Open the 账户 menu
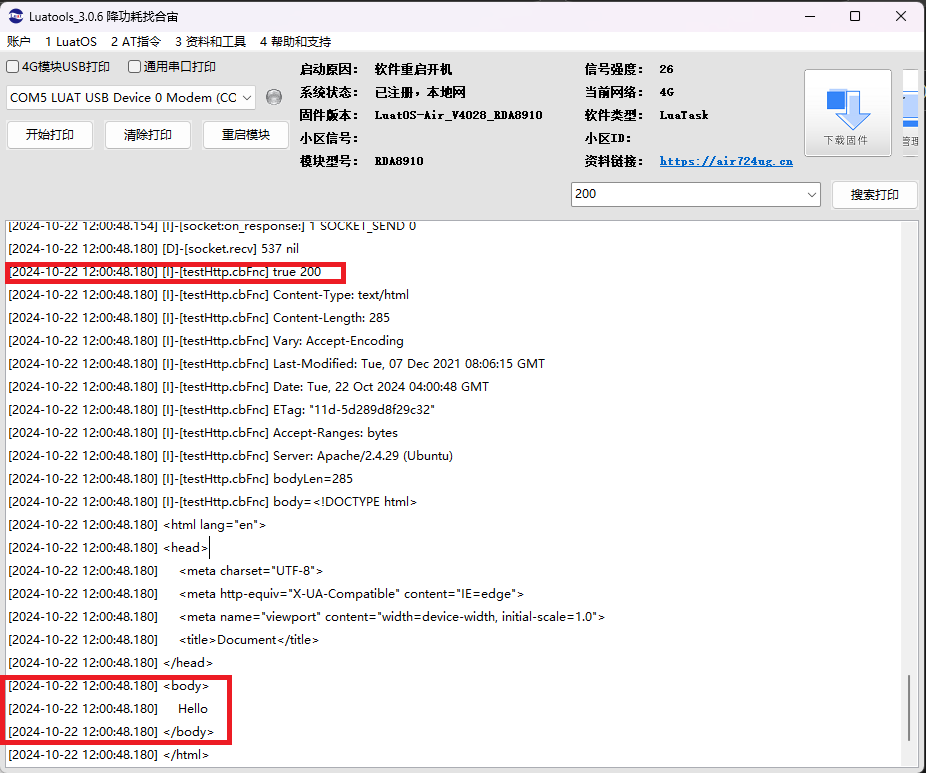This screenshot has height=773, width=926. coord(19,42)
